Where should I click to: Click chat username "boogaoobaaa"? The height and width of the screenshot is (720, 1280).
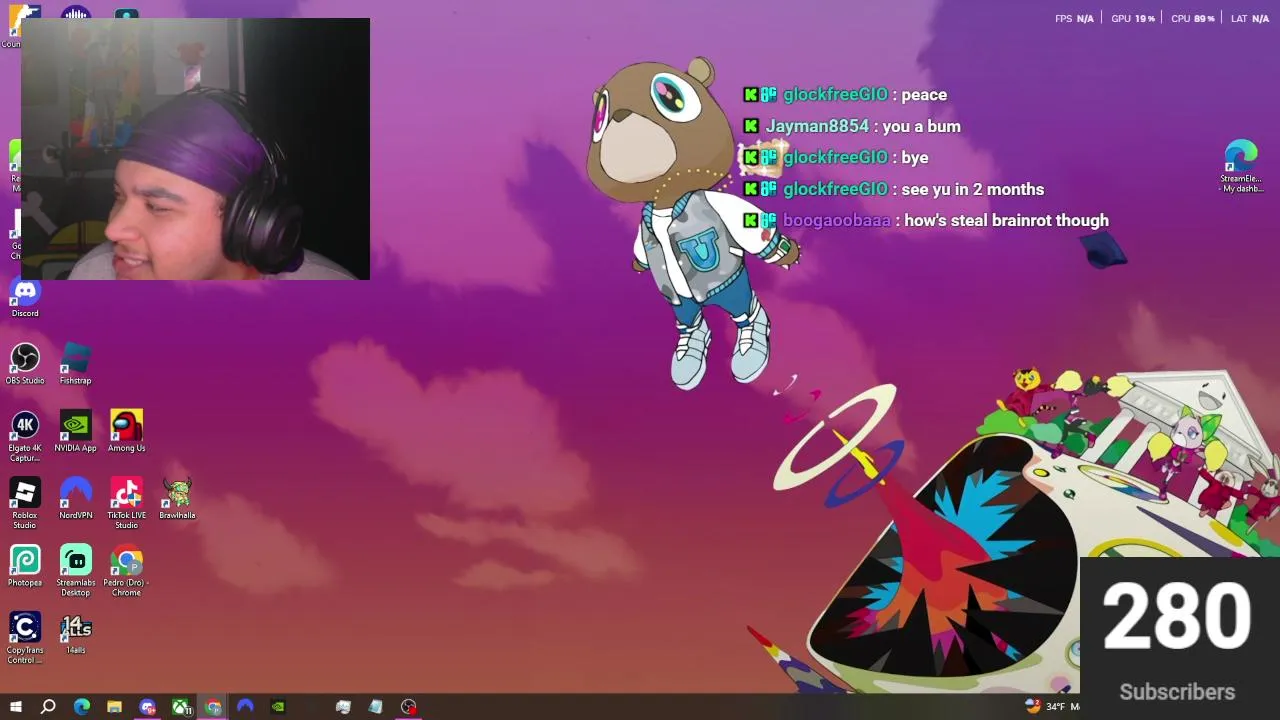click(837, 220)
